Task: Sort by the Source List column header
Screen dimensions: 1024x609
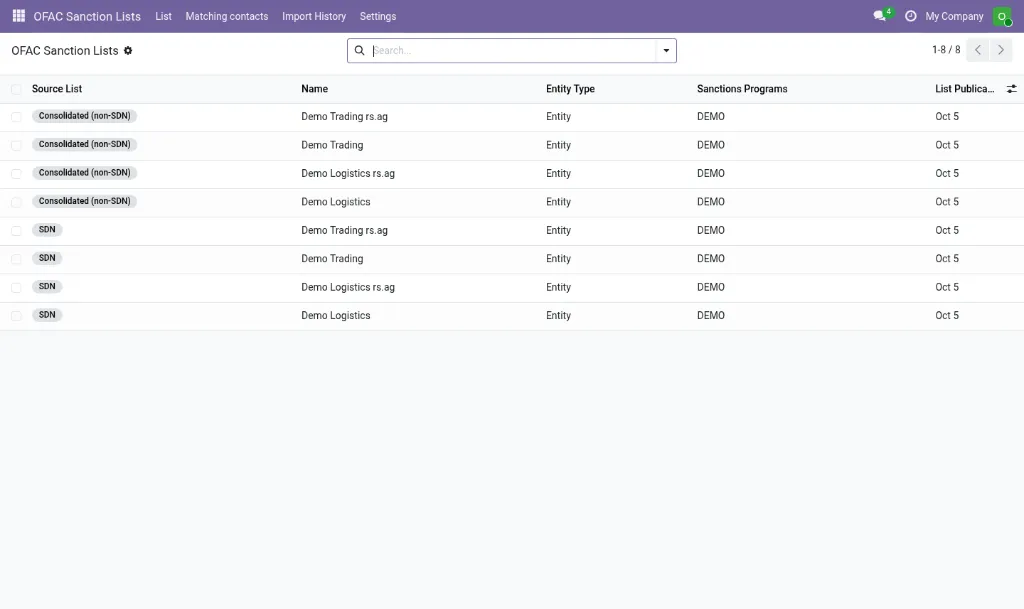Action: click(57, 89)
